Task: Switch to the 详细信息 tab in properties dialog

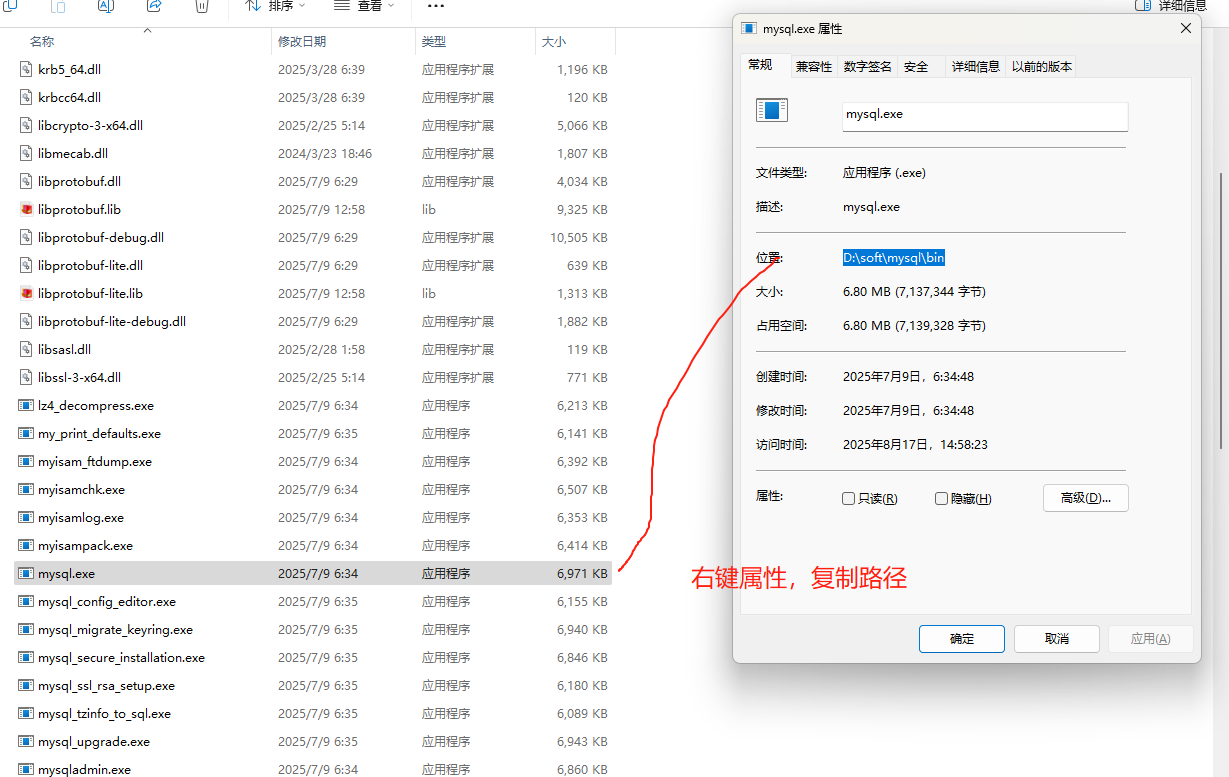Action: (976, 67)
